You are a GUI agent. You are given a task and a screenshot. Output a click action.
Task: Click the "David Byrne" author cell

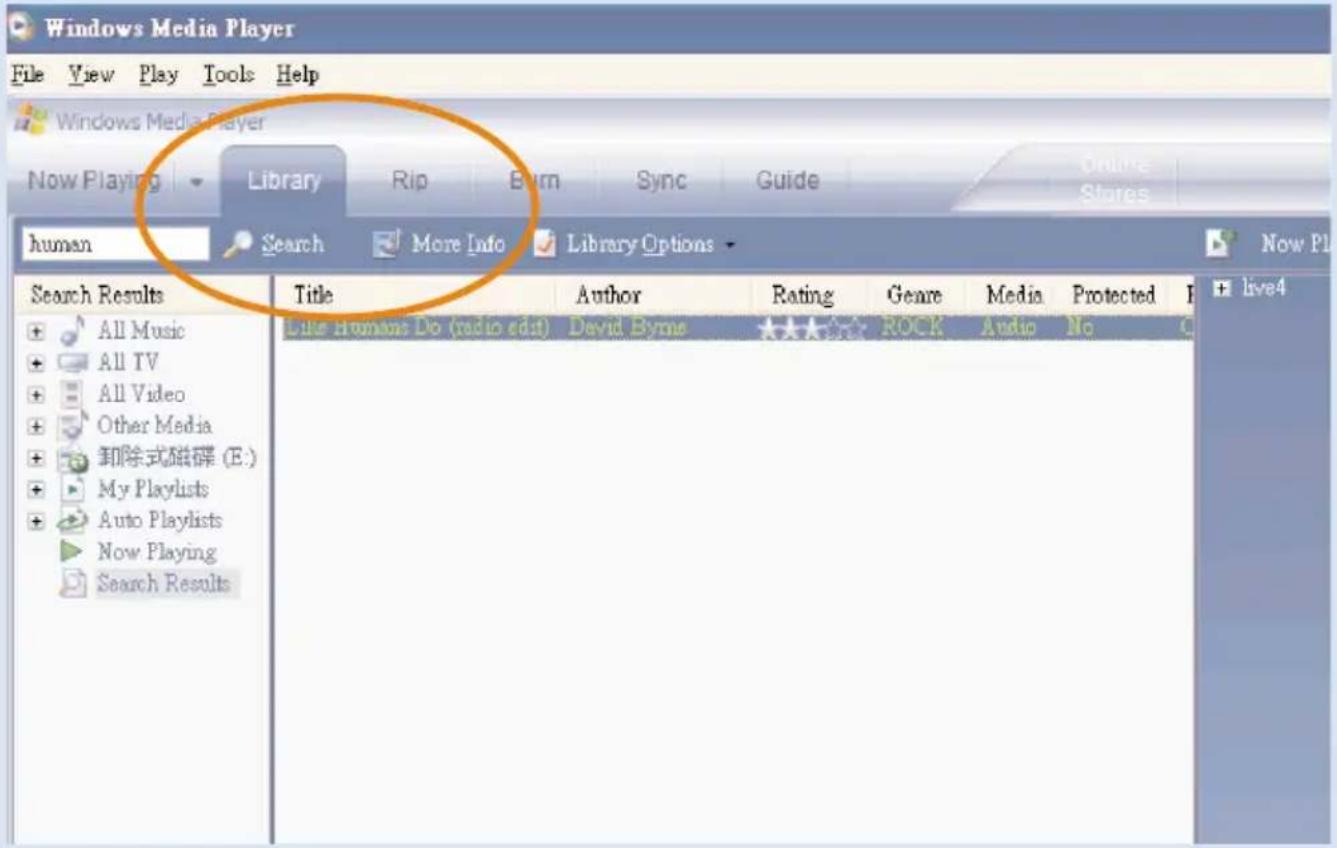[x=628, y=328]
